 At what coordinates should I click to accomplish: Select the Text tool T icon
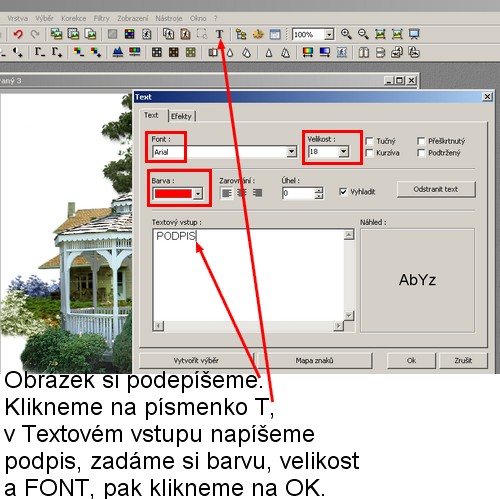[219, 34]
